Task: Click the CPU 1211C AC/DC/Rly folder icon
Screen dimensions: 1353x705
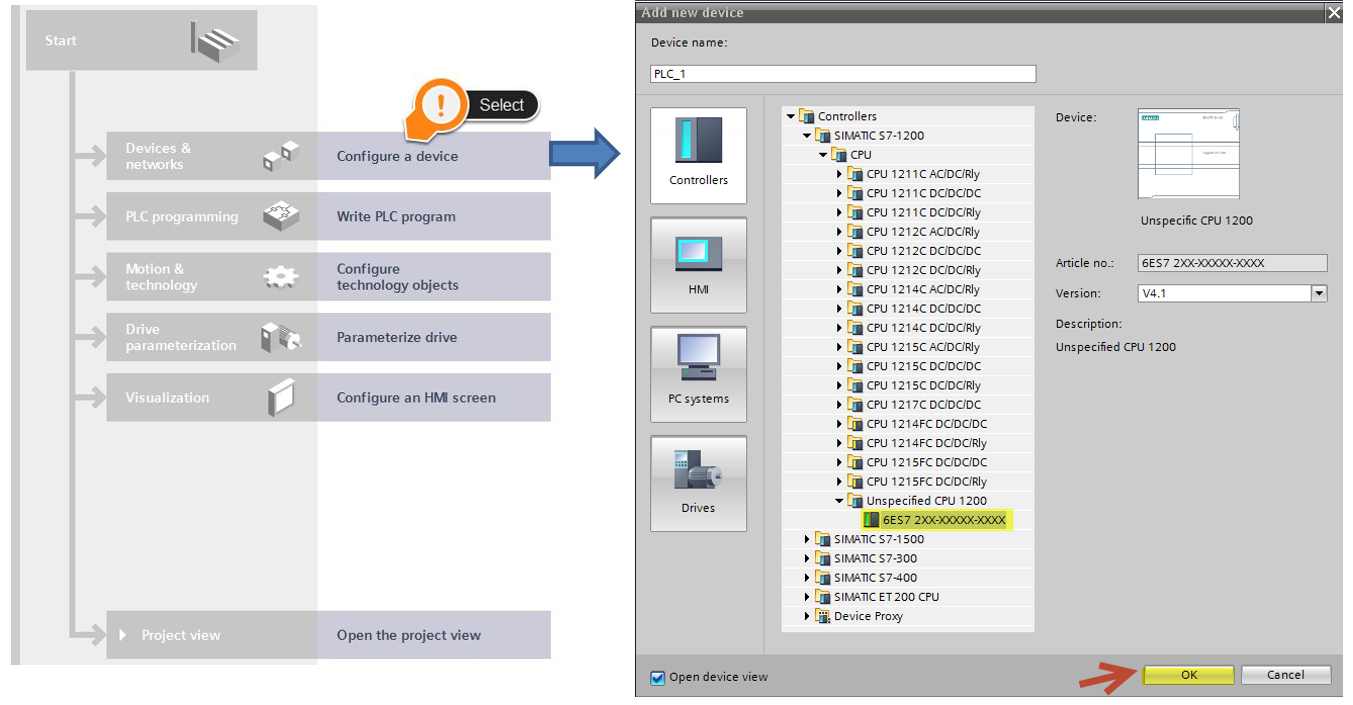Action: (x=855, y=174)
